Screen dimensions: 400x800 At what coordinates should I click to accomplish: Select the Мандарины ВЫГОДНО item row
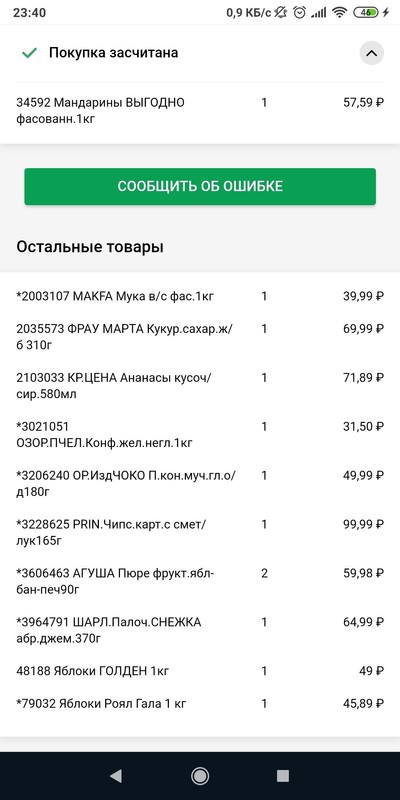point(200,111)
